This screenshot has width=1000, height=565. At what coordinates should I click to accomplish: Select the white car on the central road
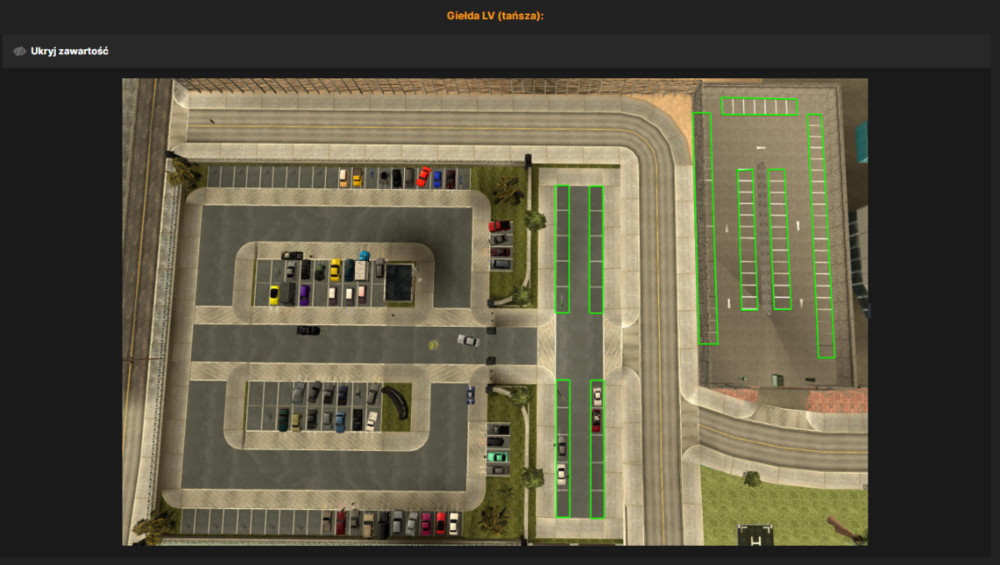pos(467,341)
